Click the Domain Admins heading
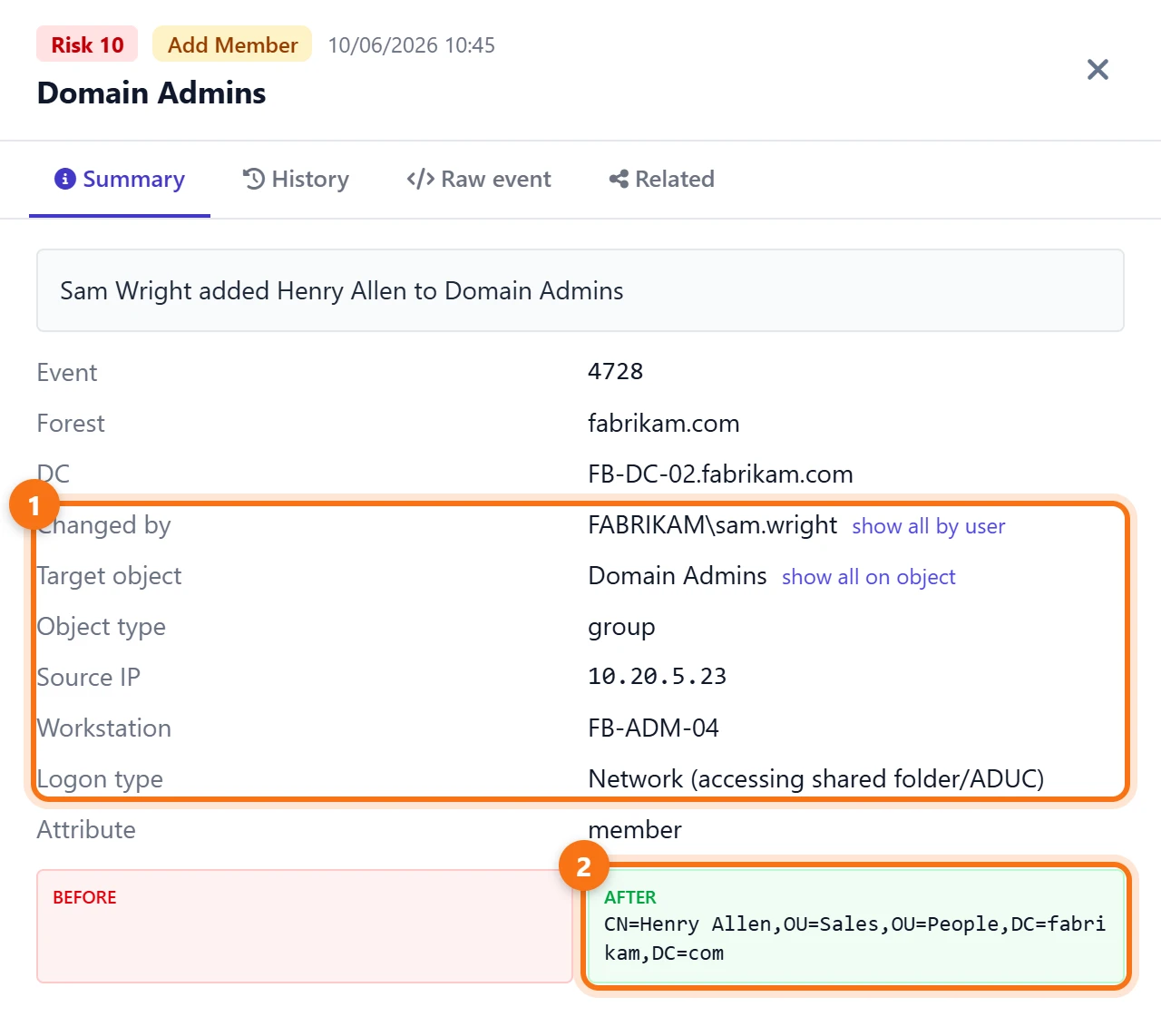The width and height of the screenshot is (1161, 1036). [151, 93]
